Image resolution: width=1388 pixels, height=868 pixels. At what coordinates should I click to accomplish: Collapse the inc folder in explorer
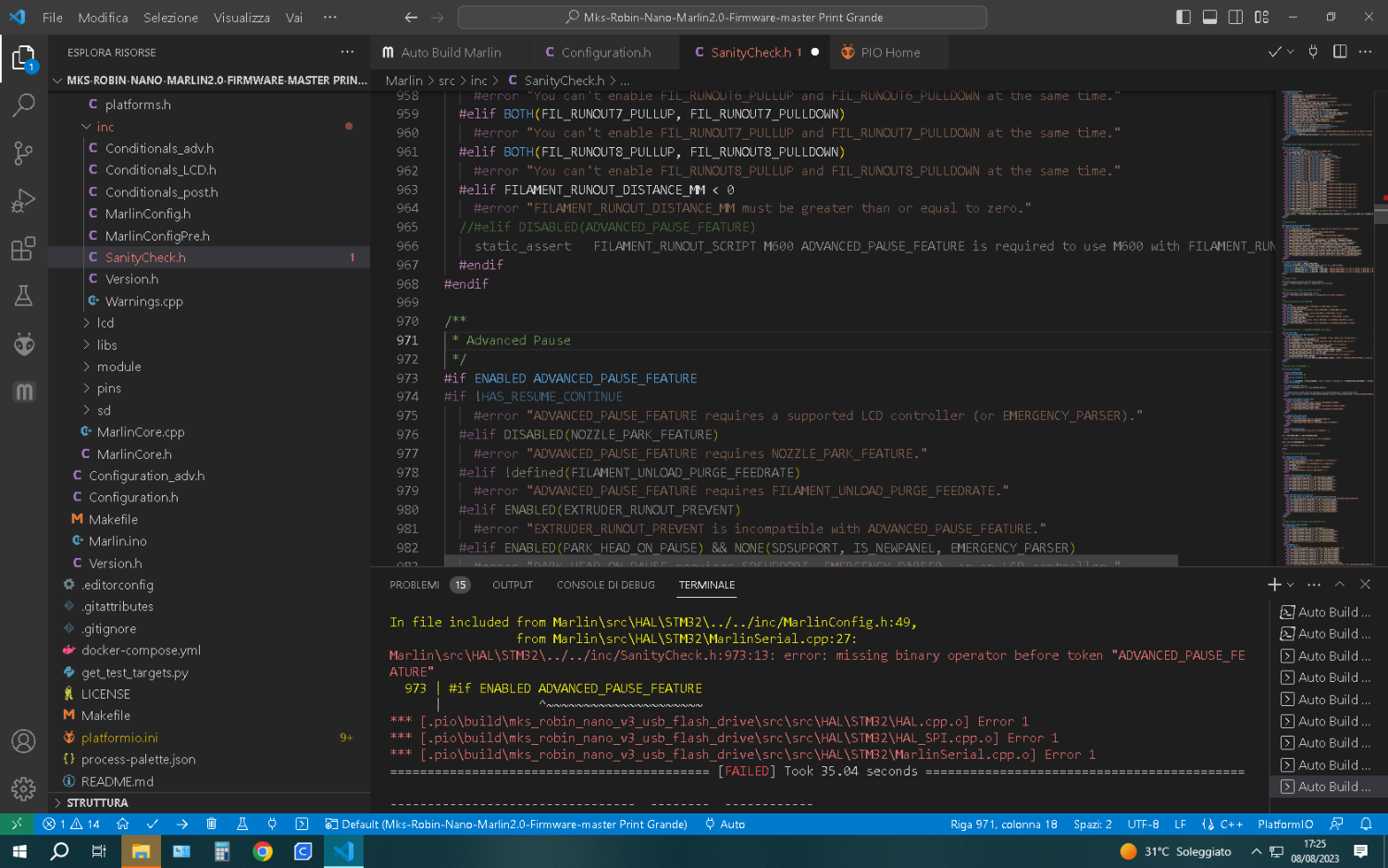105,127
